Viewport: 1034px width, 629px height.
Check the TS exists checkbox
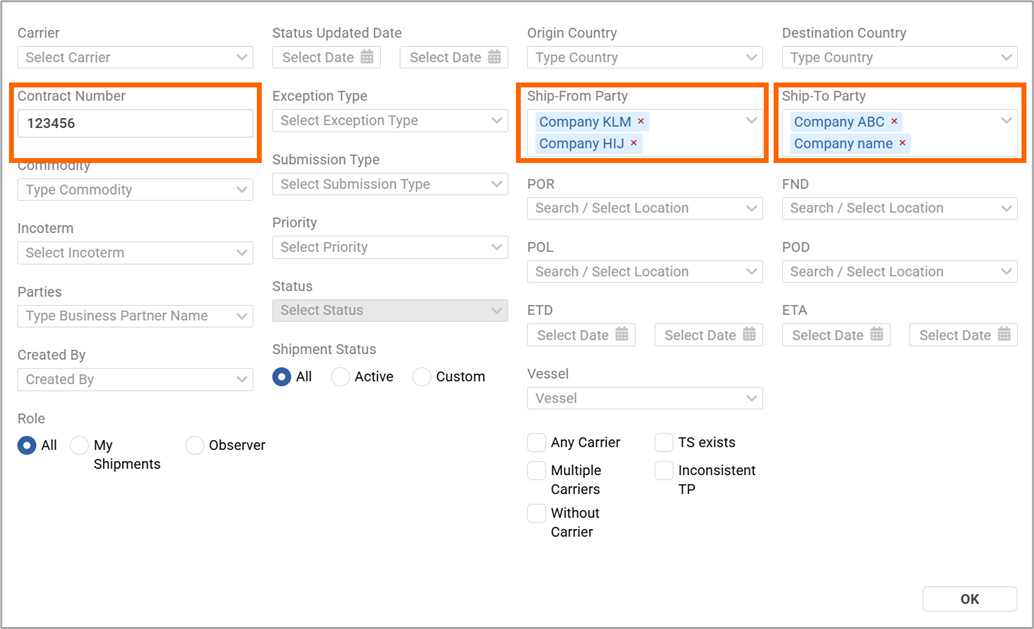[x=663, y=442]
